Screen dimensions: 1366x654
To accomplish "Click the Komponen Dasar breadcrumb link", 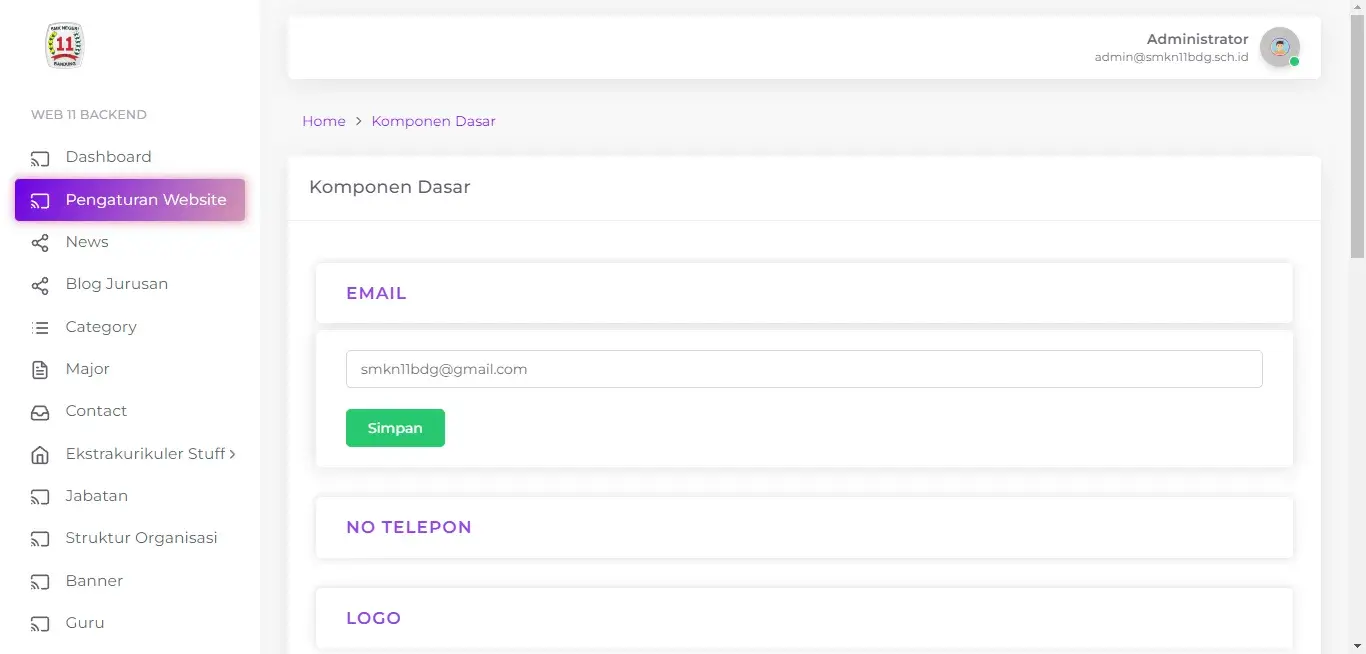I will tap(433, 121).
